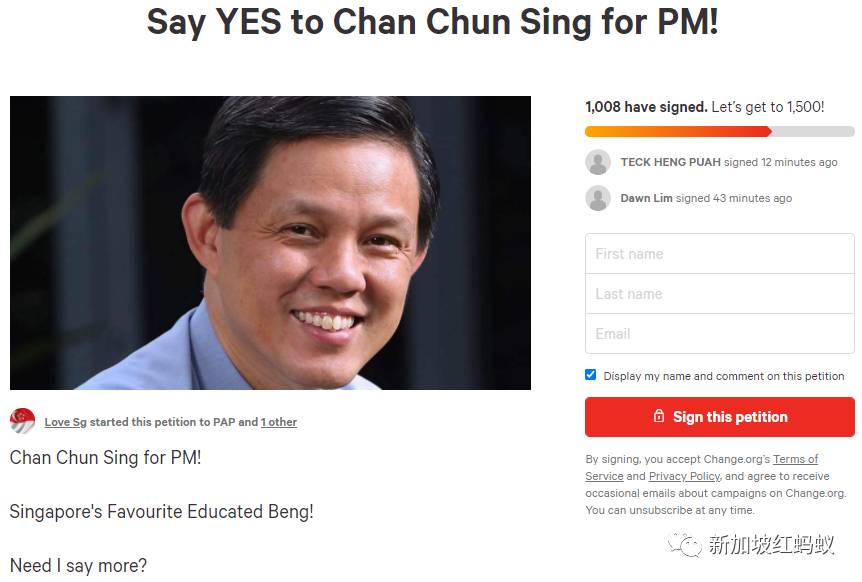Open the "1 other" recipients link
This screenshot has height=582, width=862.
click(x=279, y=422)
